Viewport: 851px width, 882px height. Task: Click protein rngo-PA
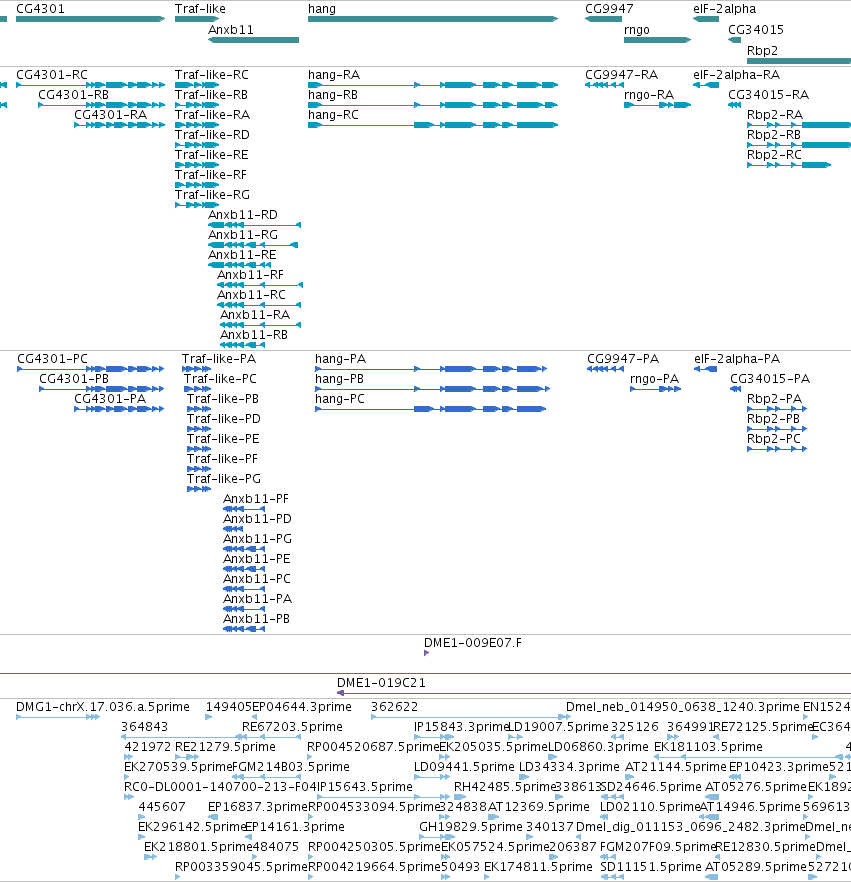(656, 389)
